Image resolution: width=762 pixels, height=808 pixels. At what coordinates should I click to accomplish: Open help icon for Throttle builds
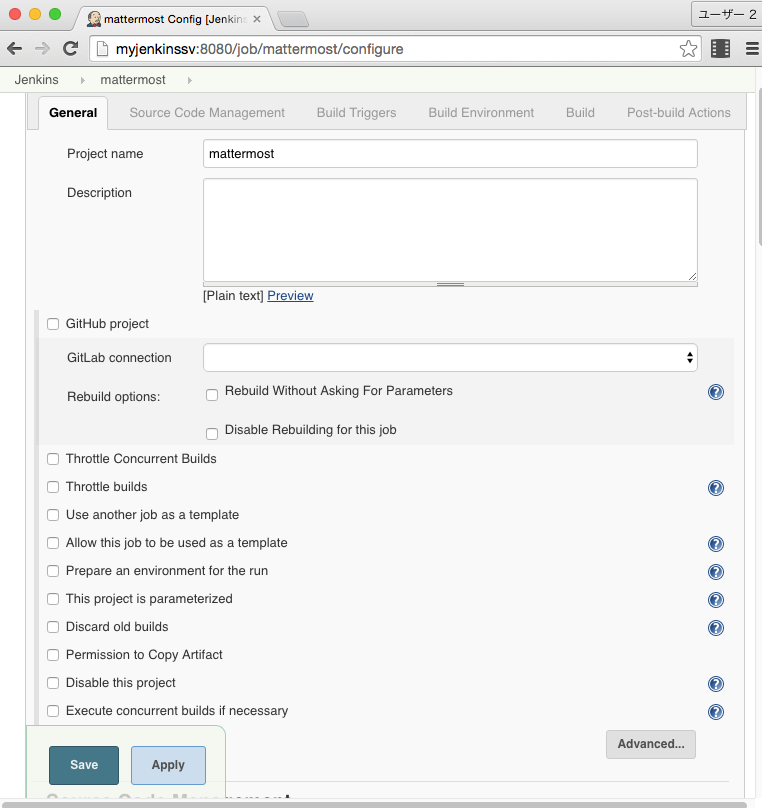click(x=715, y=488)
